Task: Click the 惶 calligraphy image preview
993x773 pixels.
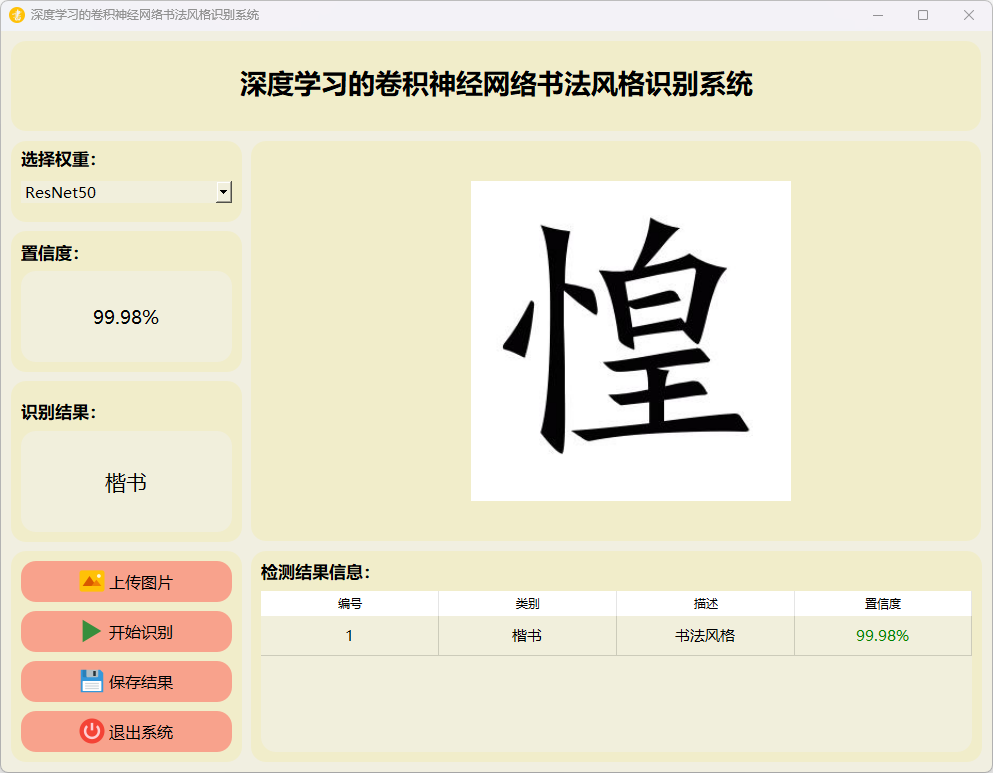Action: click(630, 340)
